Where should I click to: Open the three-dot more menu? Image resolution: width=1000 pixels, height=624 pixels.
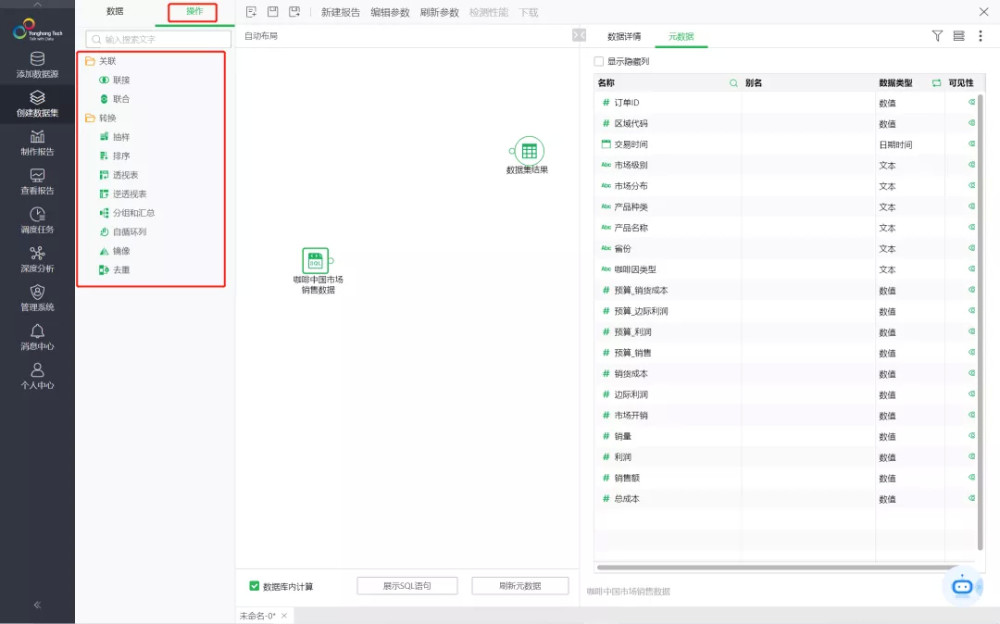tap(980, 36)
